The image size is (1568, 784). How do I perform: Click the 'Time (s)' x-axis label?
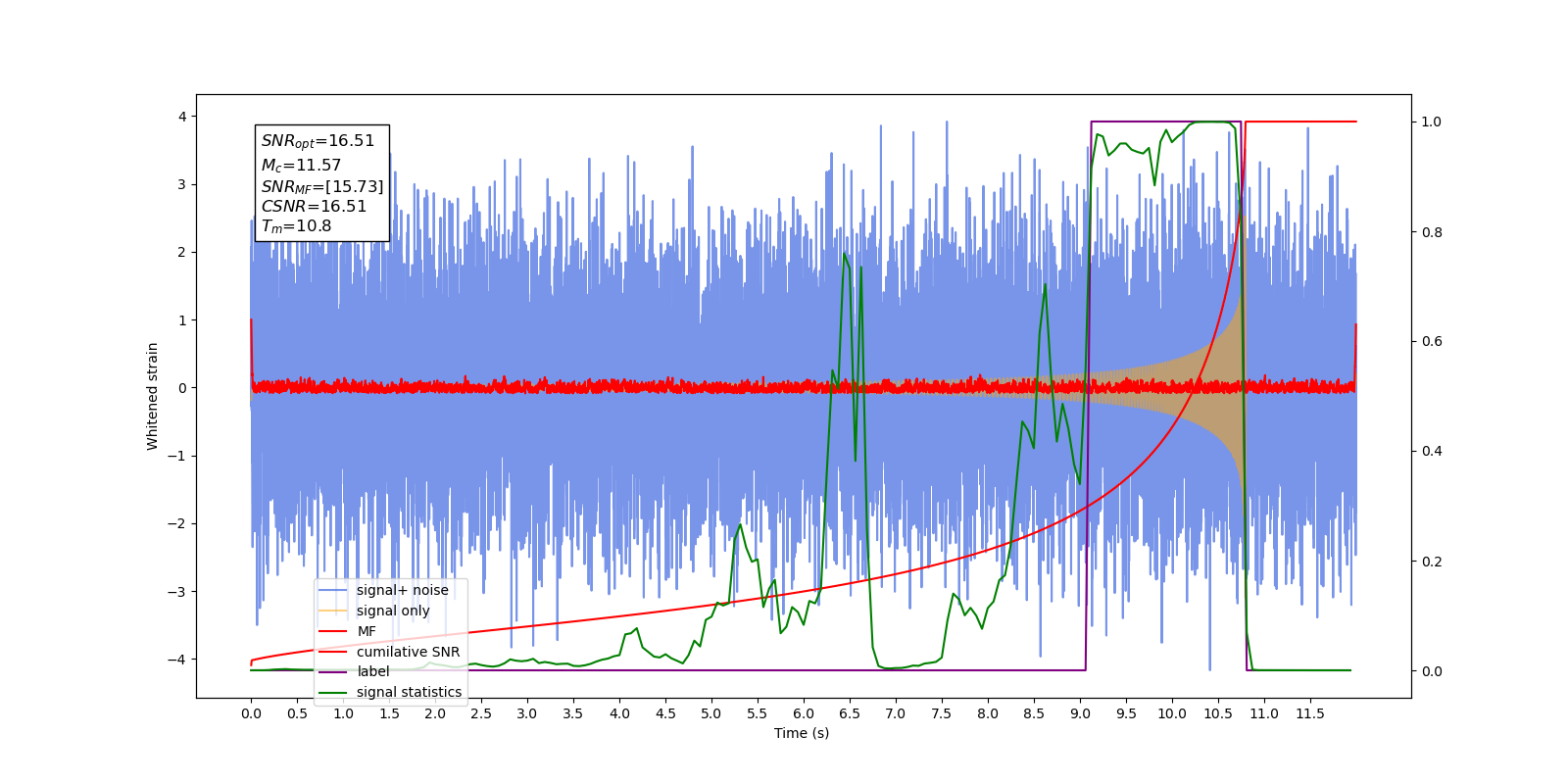tap(802, 733)
